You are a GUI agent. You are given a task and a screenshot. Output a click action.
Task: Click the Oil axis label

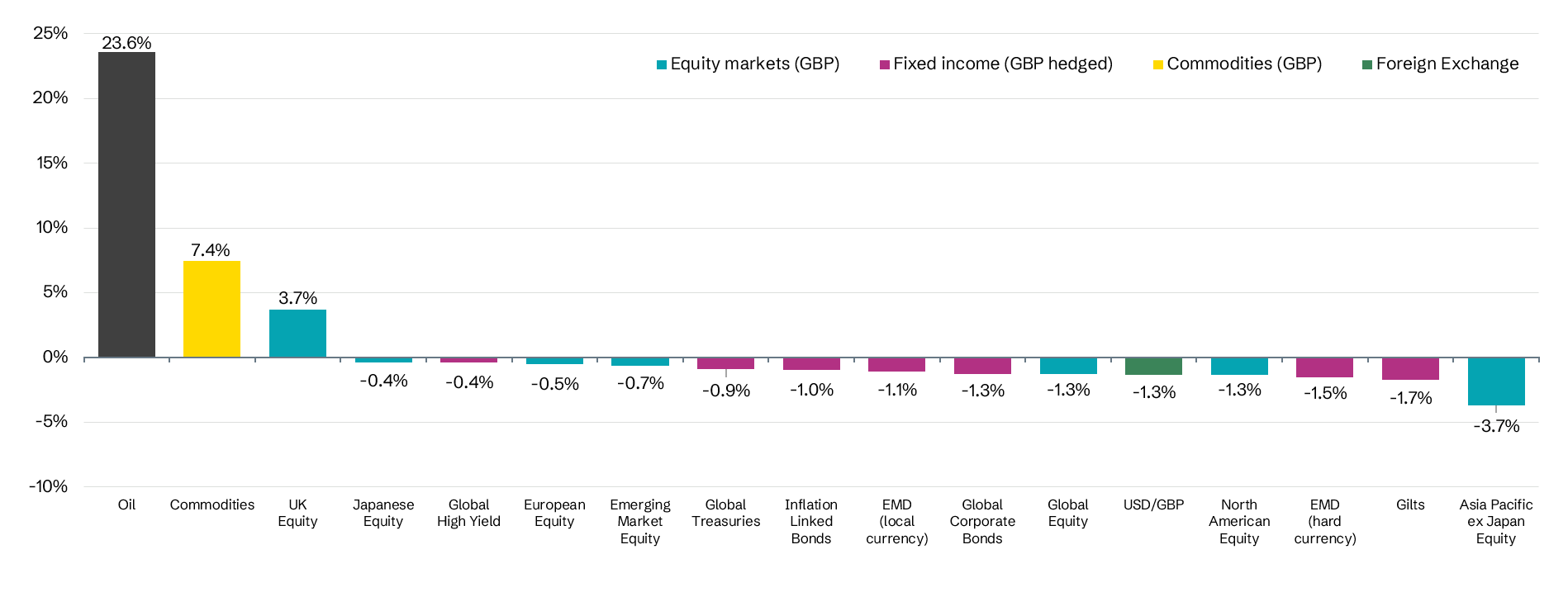point(126,504)
